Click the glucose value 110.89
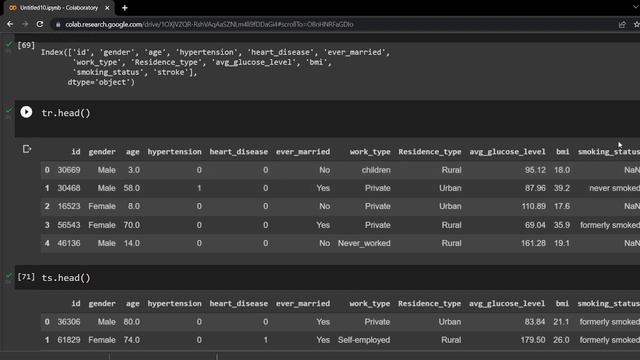The image size is (640, 360). coord(533,207)
